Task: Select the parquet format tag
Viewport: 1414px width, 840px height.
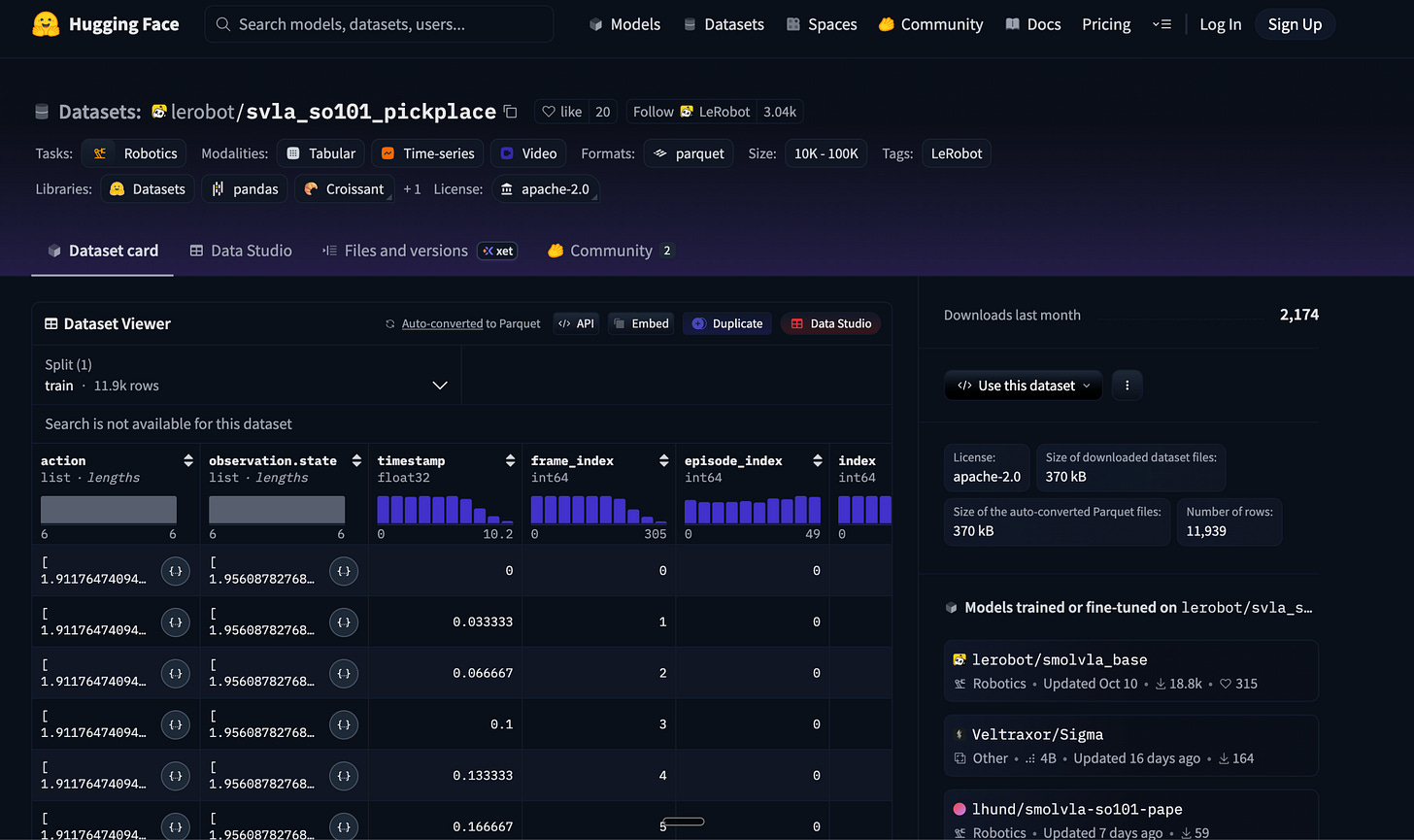Action: [x=690, y=153]
